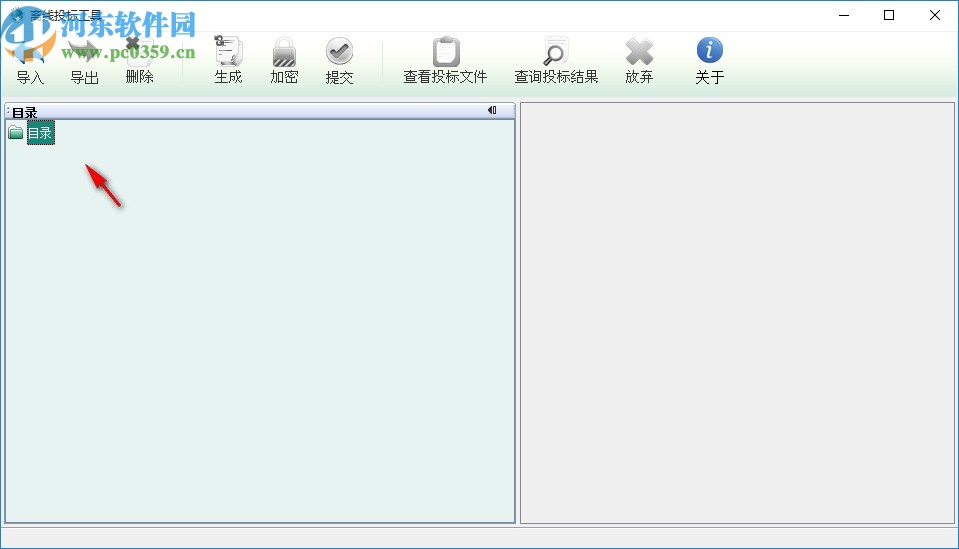Minimize the 离线投标工具 window
Screen dimensions: 959x549
point(844,15)
